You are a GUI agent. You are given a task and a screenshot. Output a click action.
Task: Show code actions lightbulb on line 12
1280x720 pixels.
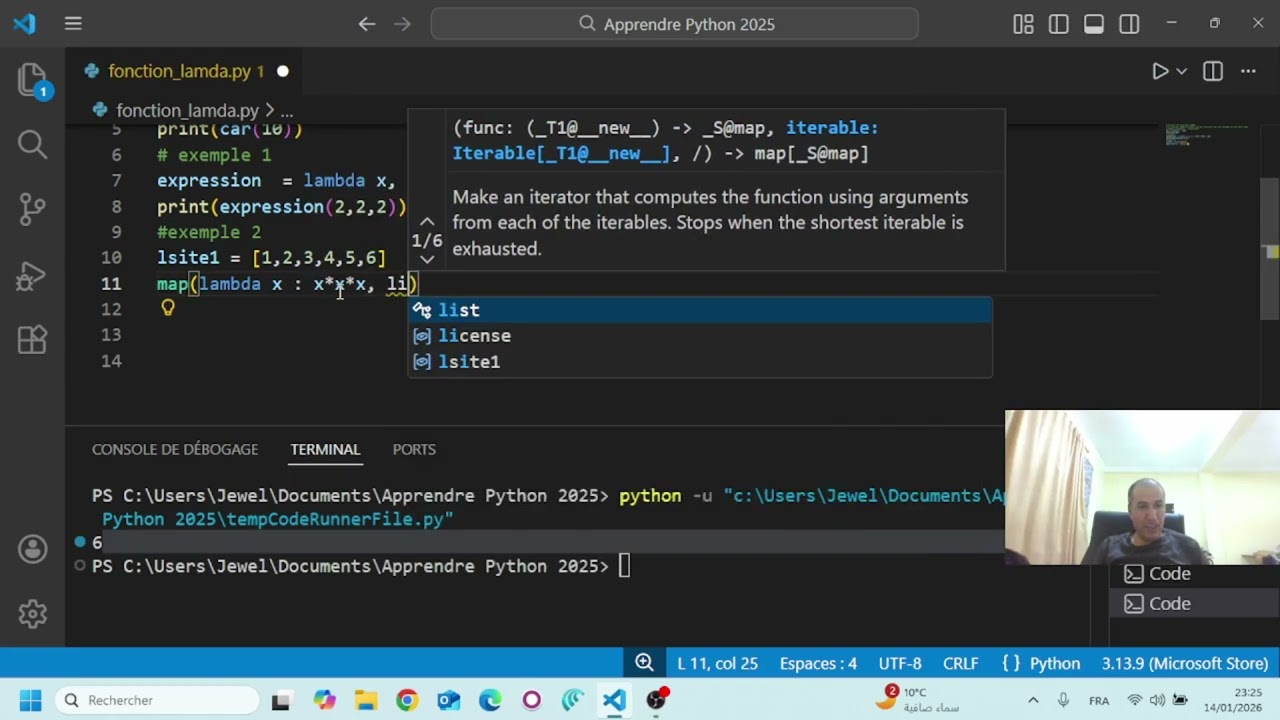[168, 308]
